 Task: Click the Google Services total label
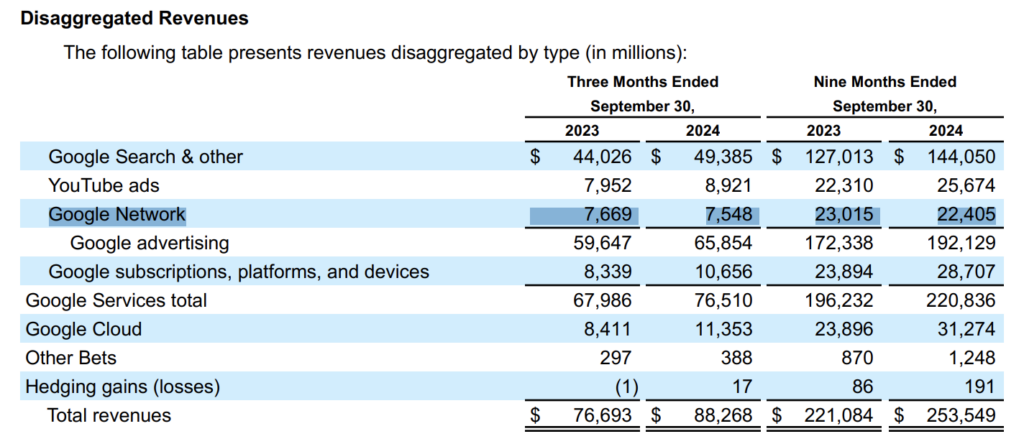tap(116, 300)
